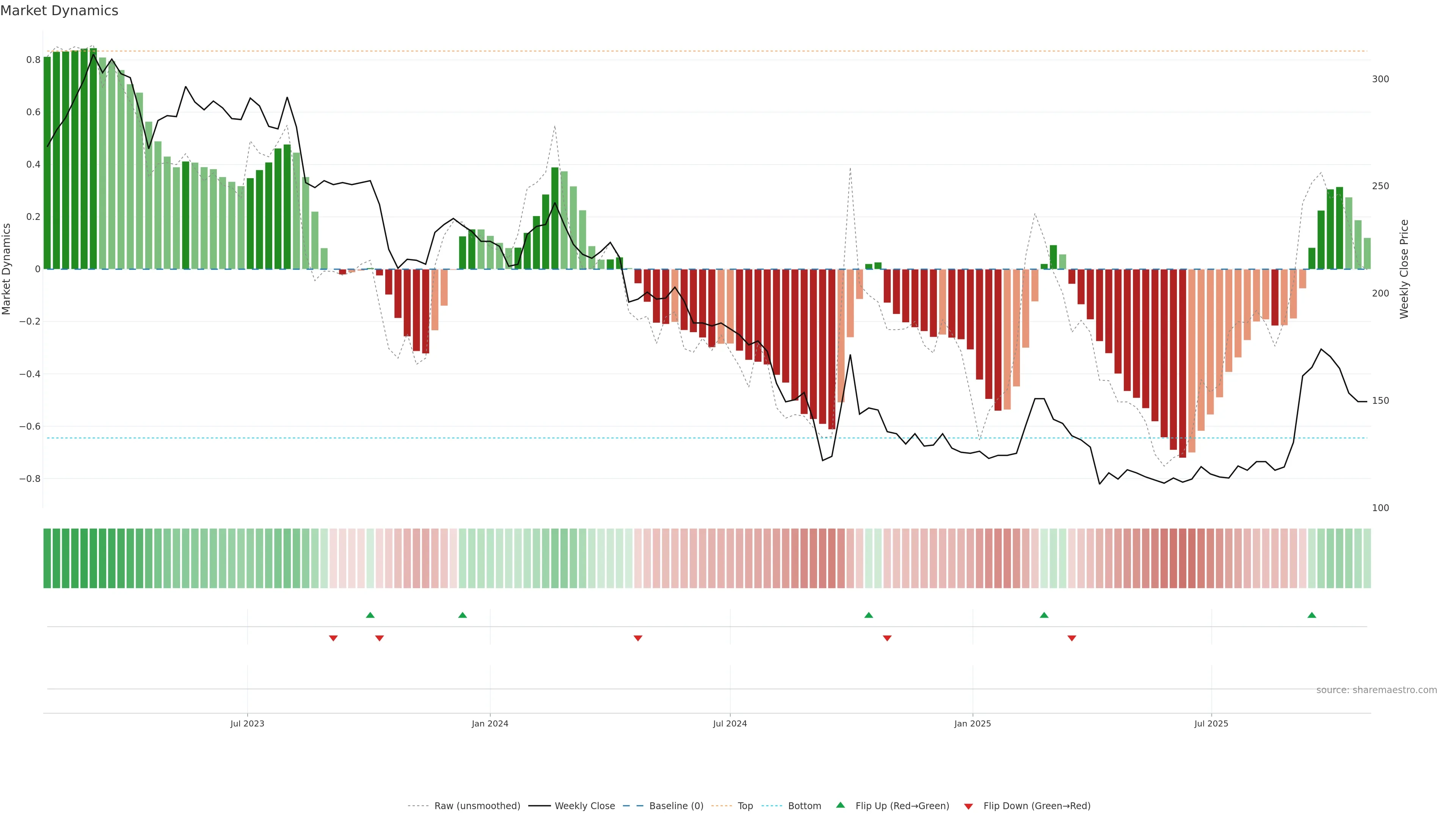Toggle the Baseline (0) legend entry
The height and width of the screenshot is (819, 1456).
[x=676, y=806]
